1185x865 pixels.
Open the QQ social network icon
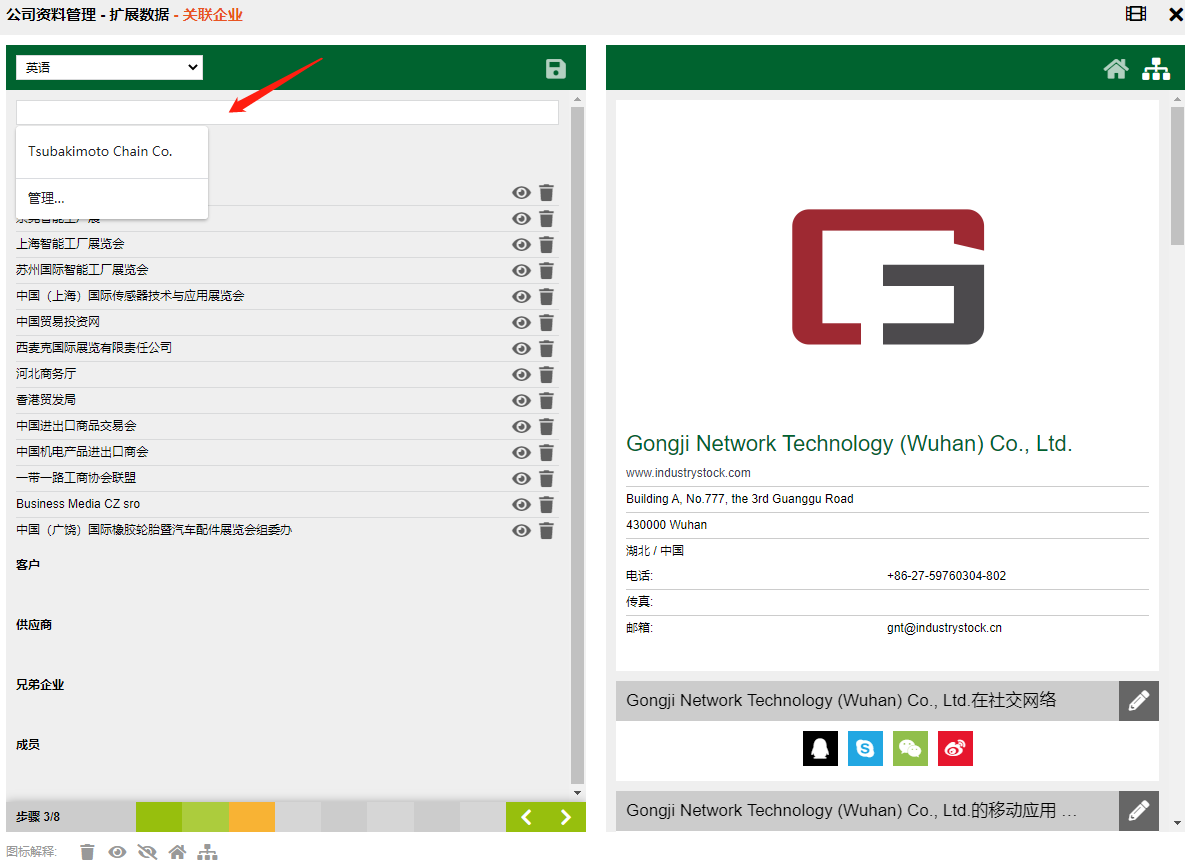[x=820, y=748]
